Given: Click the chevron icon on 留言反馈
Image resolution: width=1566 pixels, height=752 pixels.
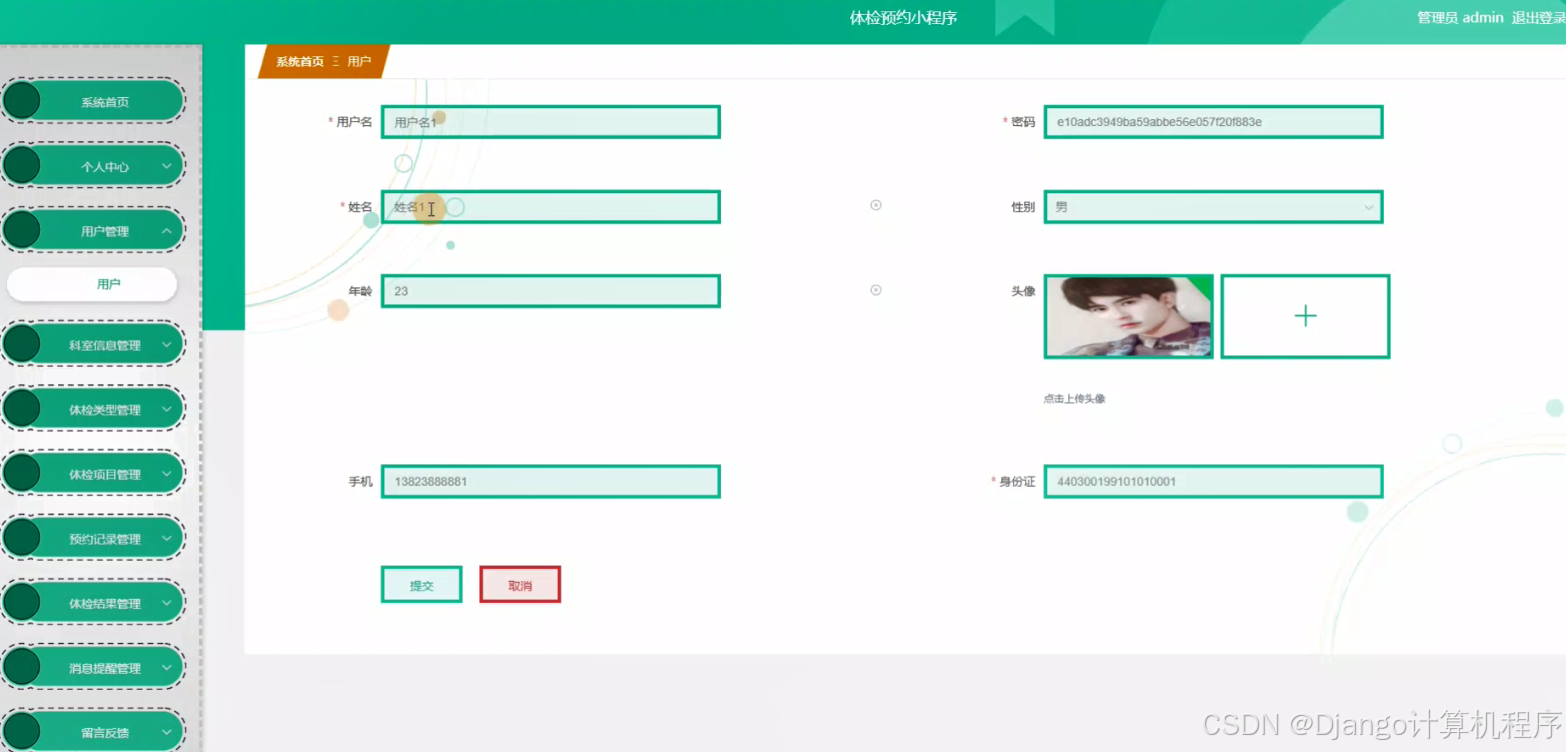Looking at the screenshot, I should 165,732.
